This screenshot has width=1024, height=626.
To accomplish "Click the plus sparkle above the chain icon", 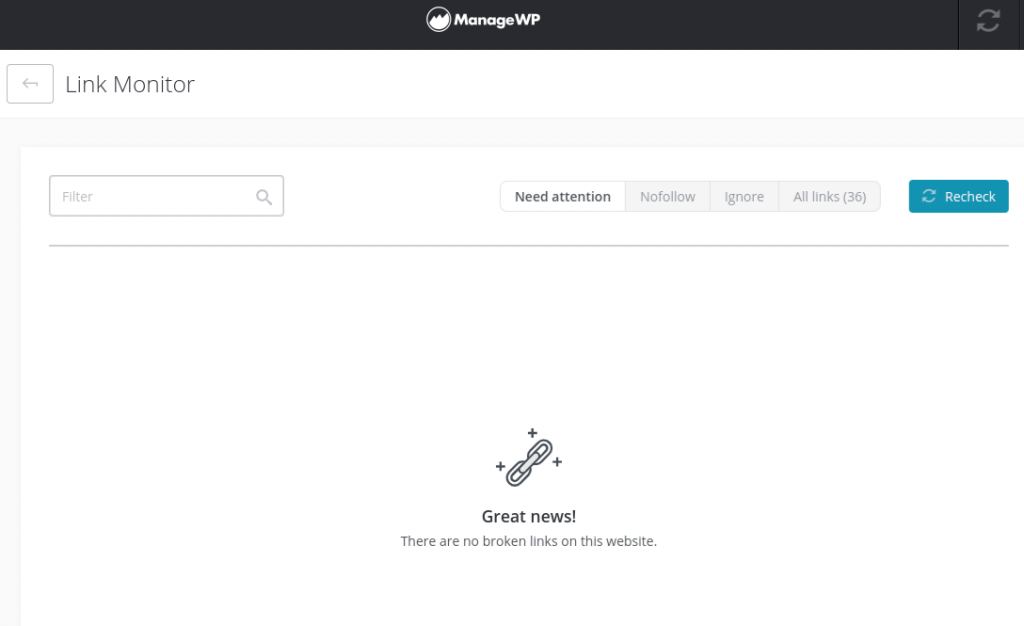I will (532, 433).
